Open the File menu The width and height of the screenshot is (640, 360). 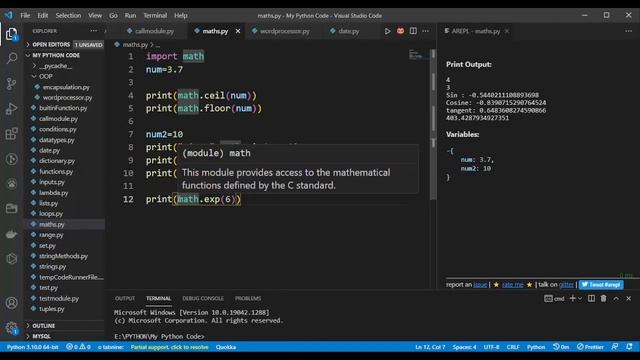point(25,16)
